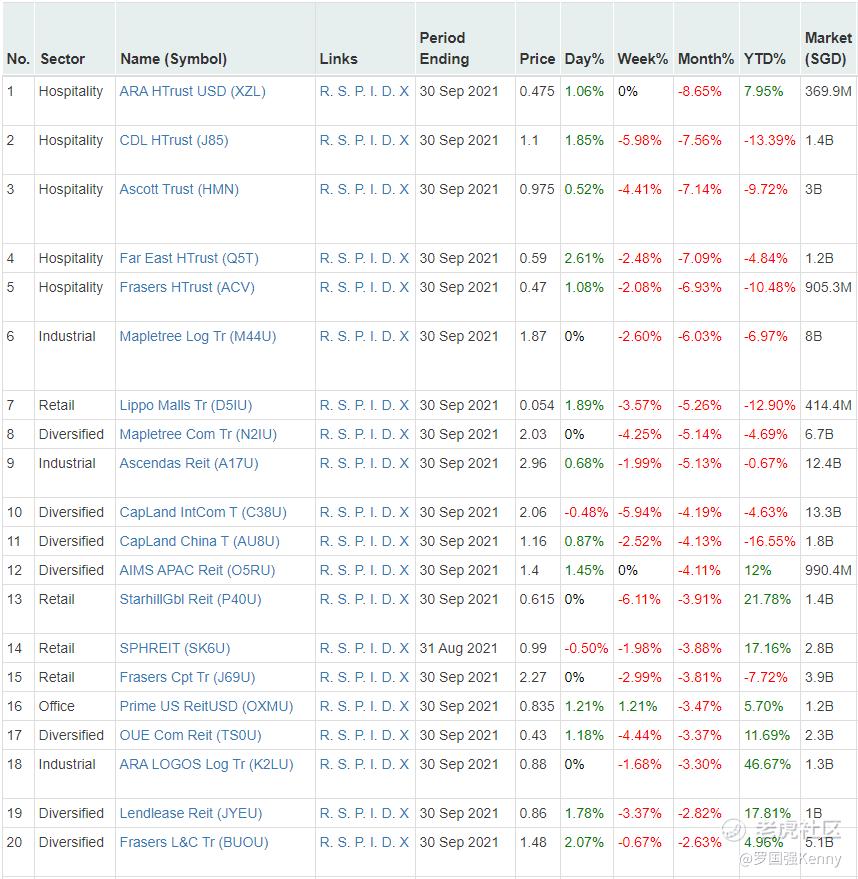Sort by Name (Symbol) column header
Image resolution: width=858 pixels, height=879 pixels.
point(173,59)
